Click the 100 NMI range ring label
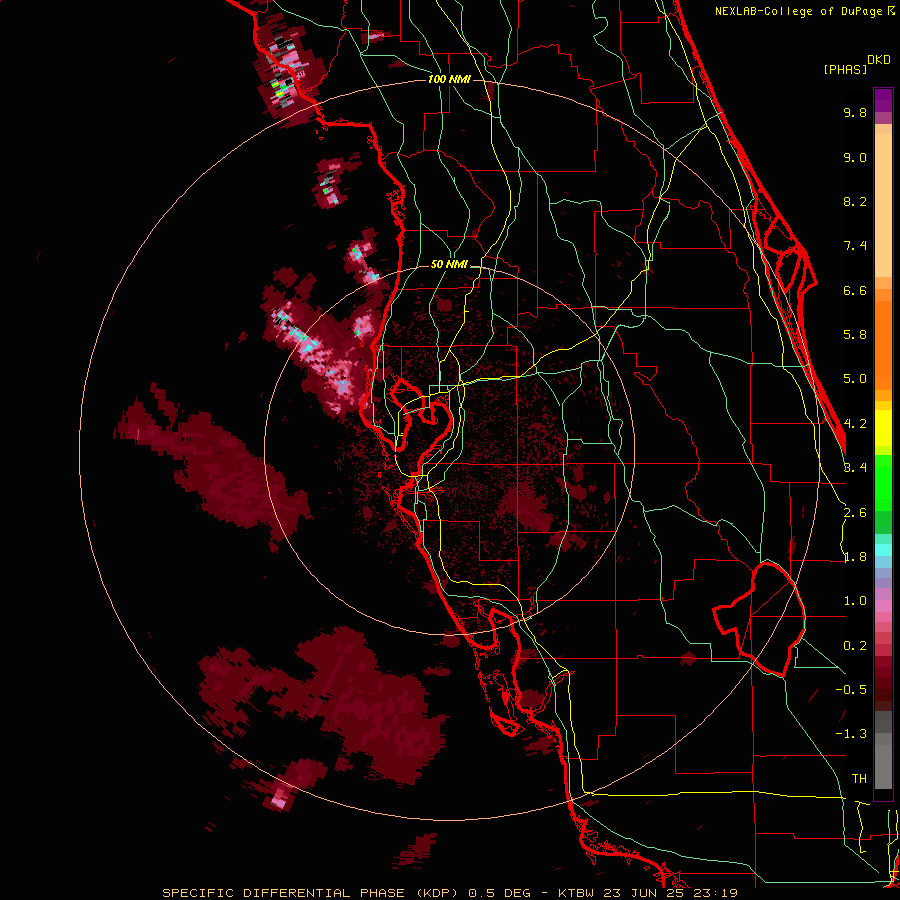 coord(449,79)
